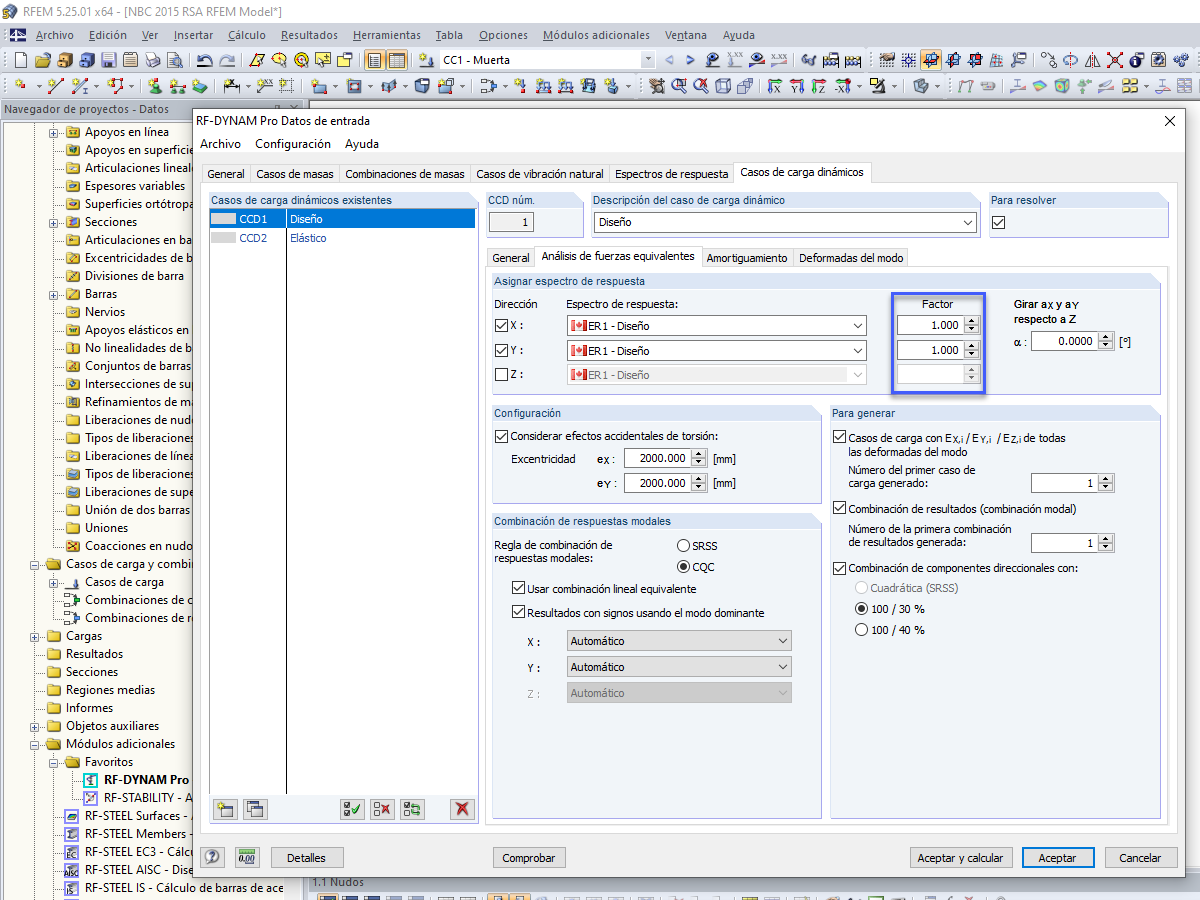
Task: Click the Detalles button
Action: point(306,858)
